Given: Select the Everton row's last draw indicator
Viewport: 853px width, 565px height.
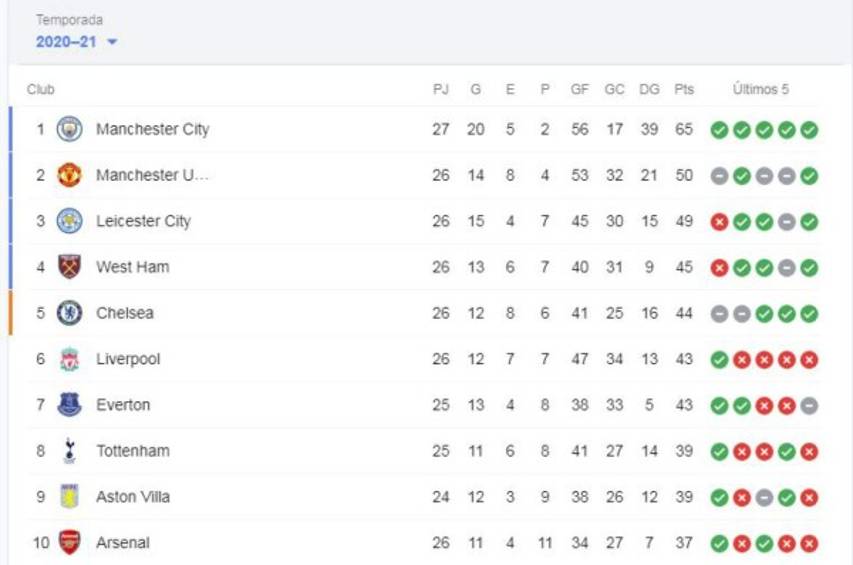Looking at the screenshot, I should (x=809, y=406).
